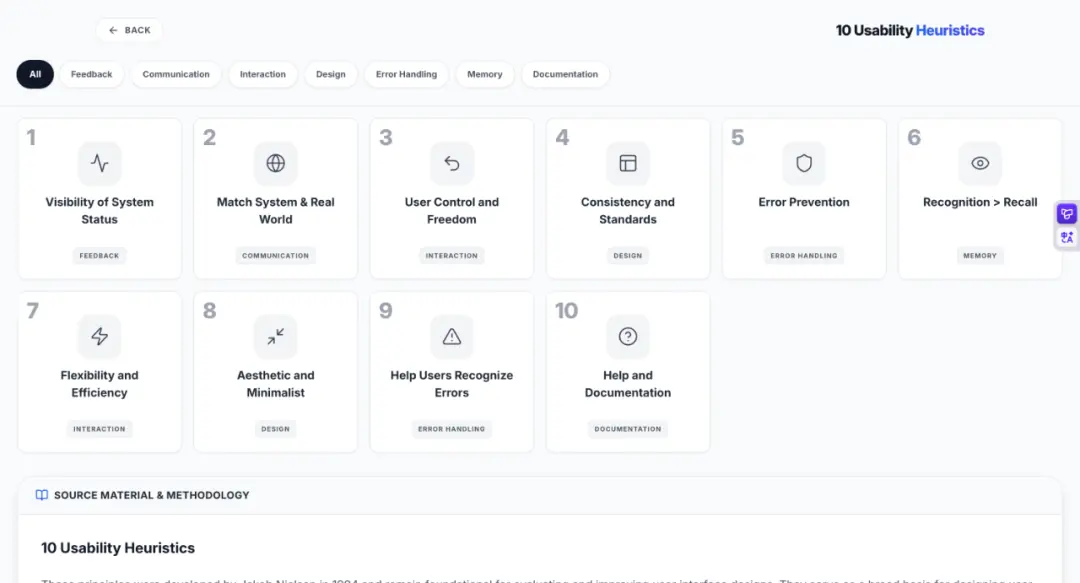Click the layout icon on Consistency and Standards
Screen dimensions: 1080x583
(628, 163)
